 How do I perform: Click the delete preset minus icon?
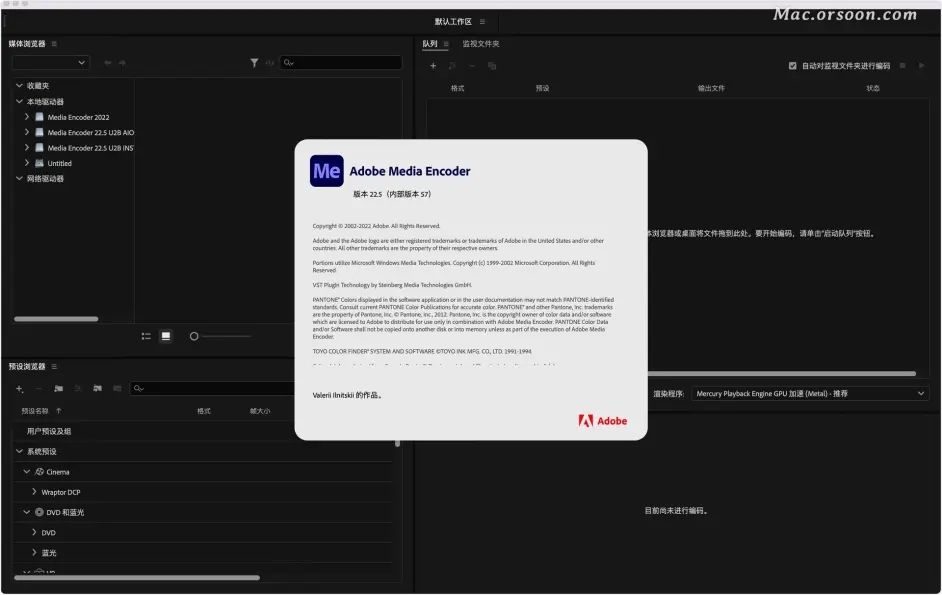coord(38,389)
